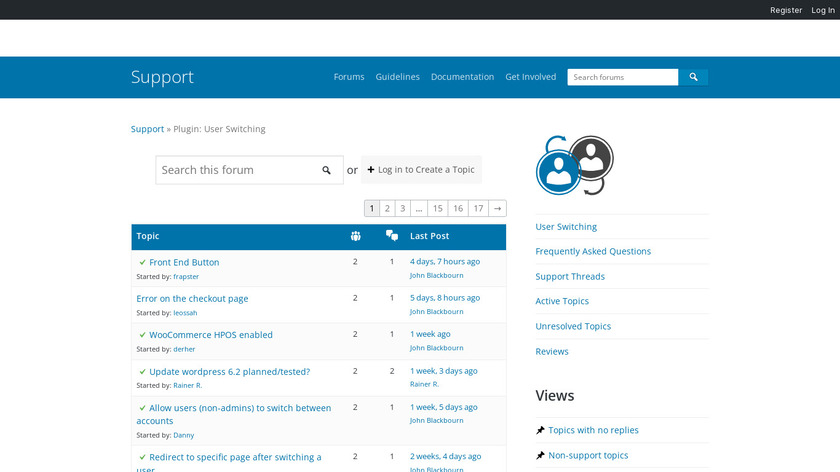This screenshot has height=472, width=840.
Task: Open the Forums menu item
Action: tap(349, 77)
